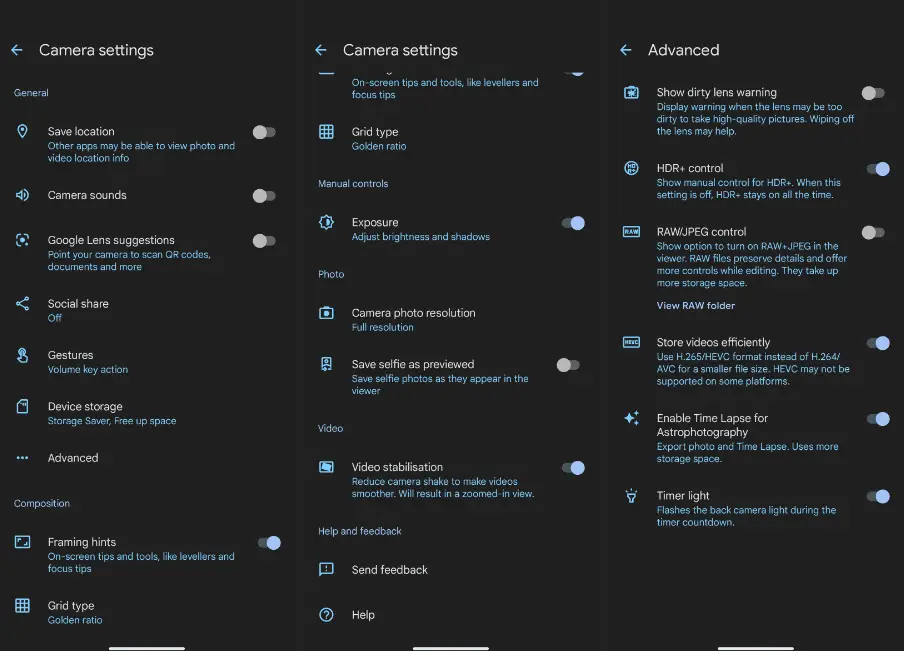Turn off Time Lapse for Astrophotography
This screenshot has height=651, width=904.
click(878, 419)
